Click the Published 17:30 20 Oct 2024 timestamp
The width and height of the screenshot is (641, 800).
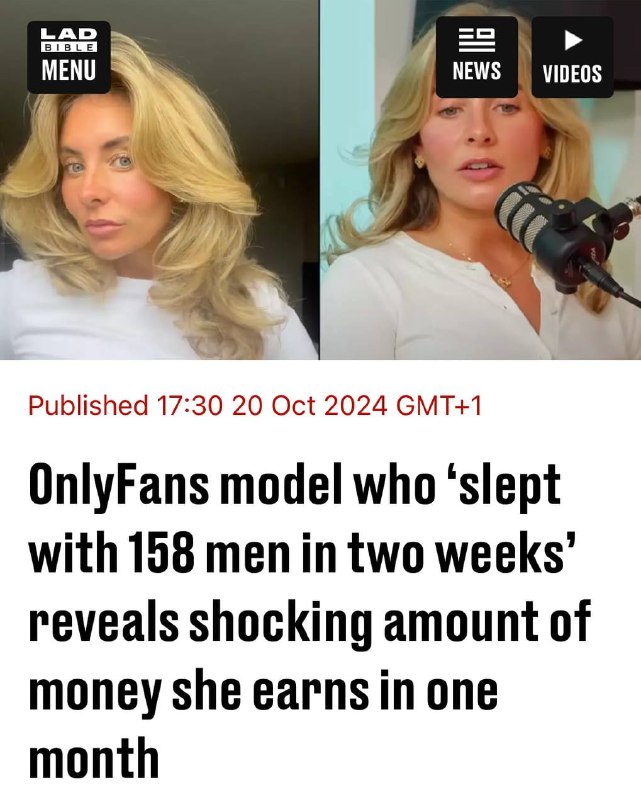[x=255, y=406]
